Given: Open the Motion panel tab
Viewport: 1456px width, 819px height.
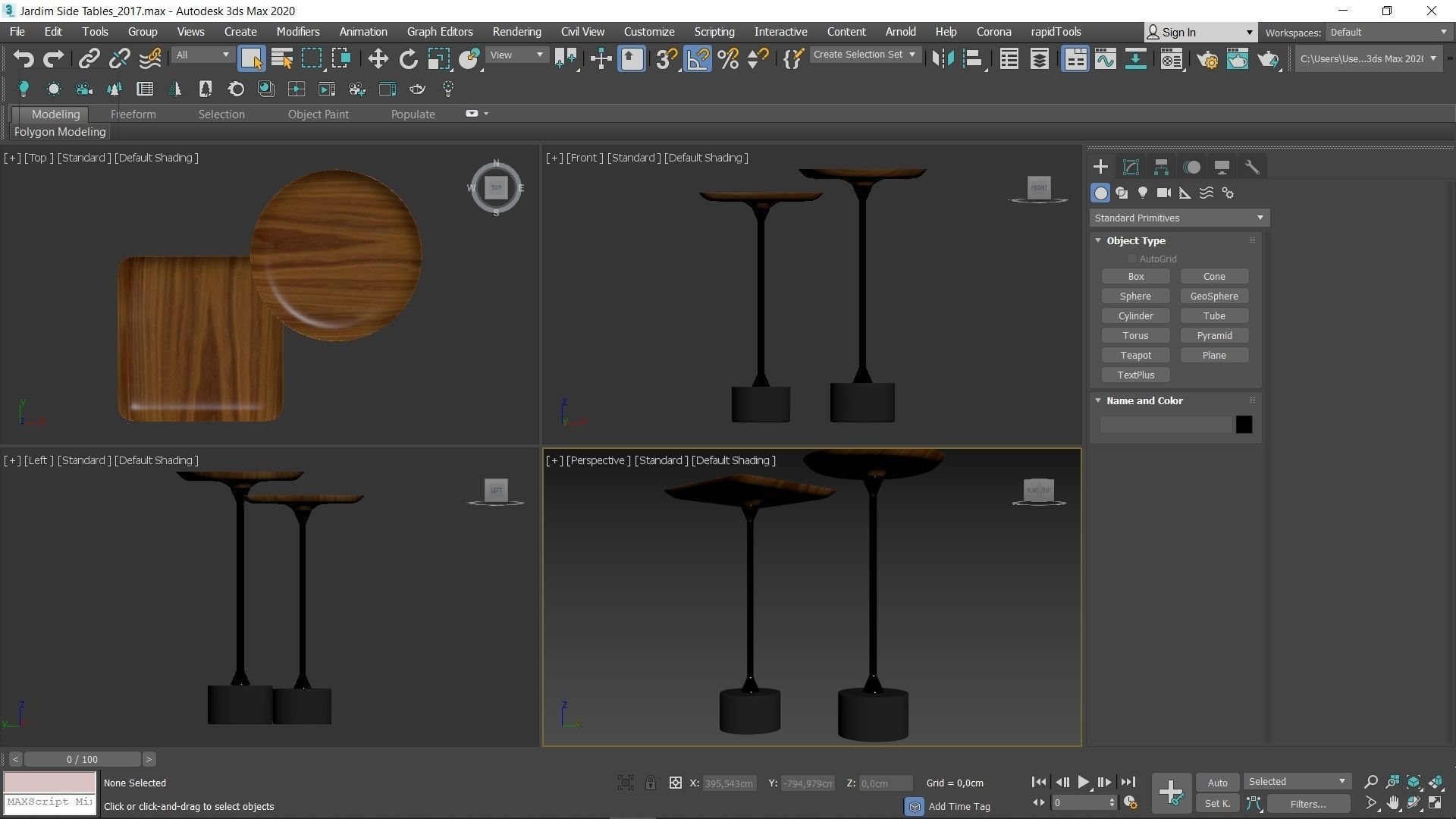Looking at the screenshot, I should [1191, 167].
